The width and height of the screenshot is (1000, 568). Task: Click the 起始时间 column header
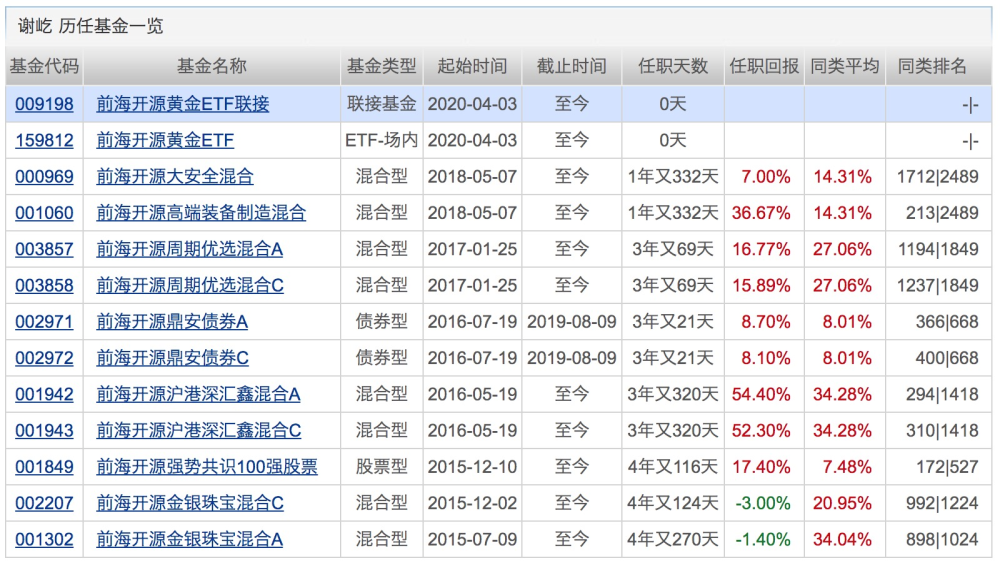tap(472, 66)
